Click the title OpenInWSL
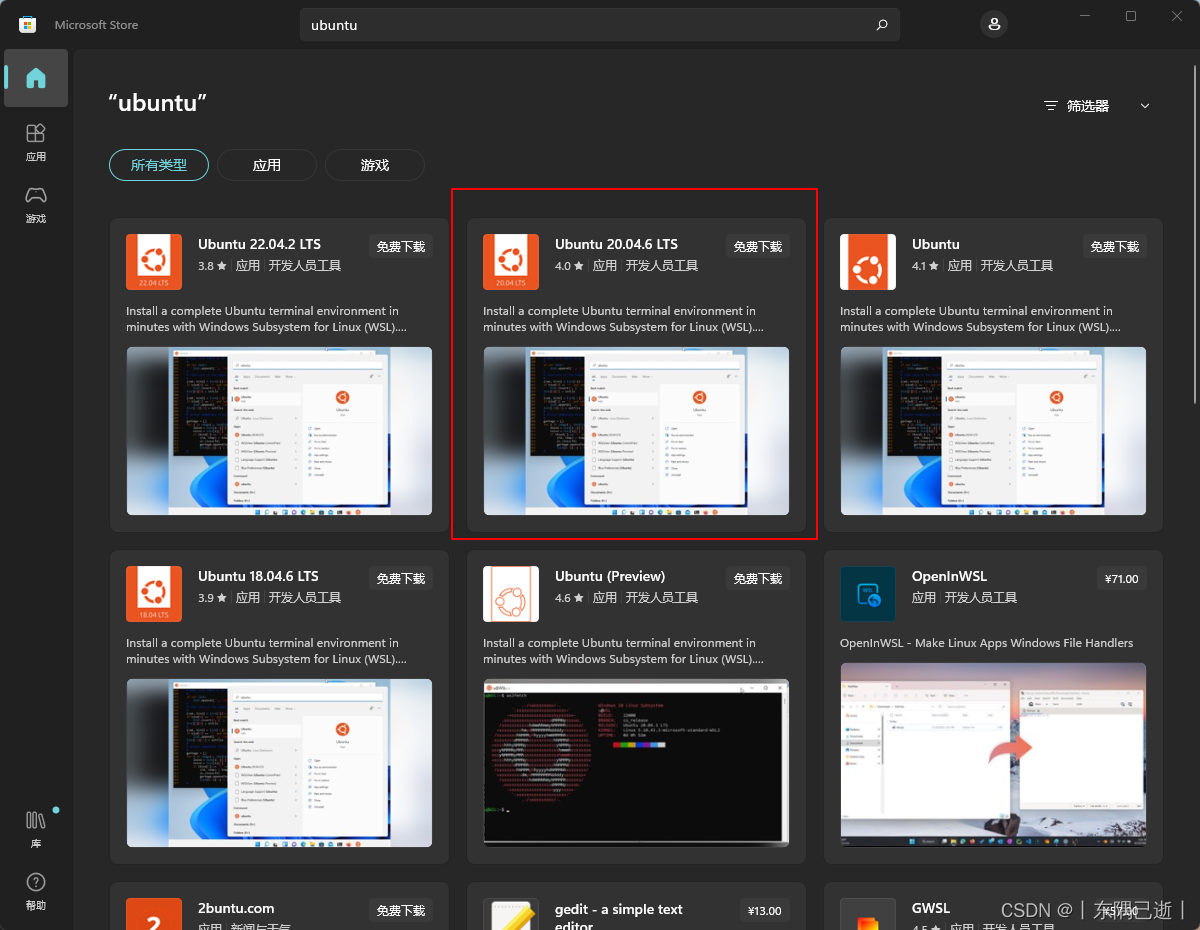The image size is (1200, 930). click(x=949, y=576)
